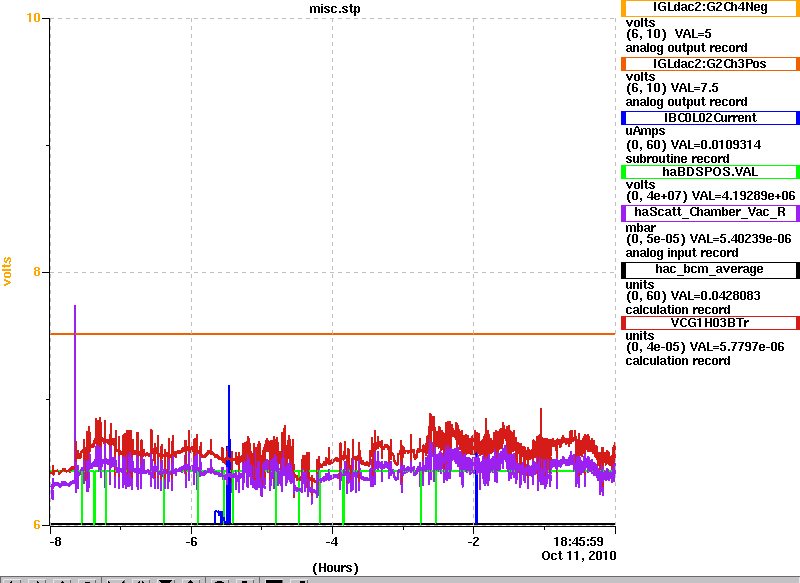Click "calculation record" under hac_bcm_average
Screen dimensions: 800x583
point(678,310)
